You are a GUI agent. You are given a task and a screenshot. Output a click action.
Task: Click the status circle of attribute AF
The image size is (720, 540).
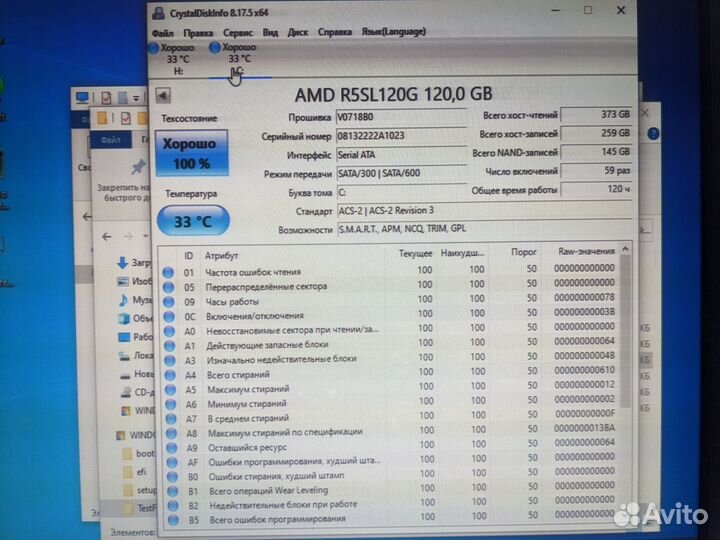(172, 462)
